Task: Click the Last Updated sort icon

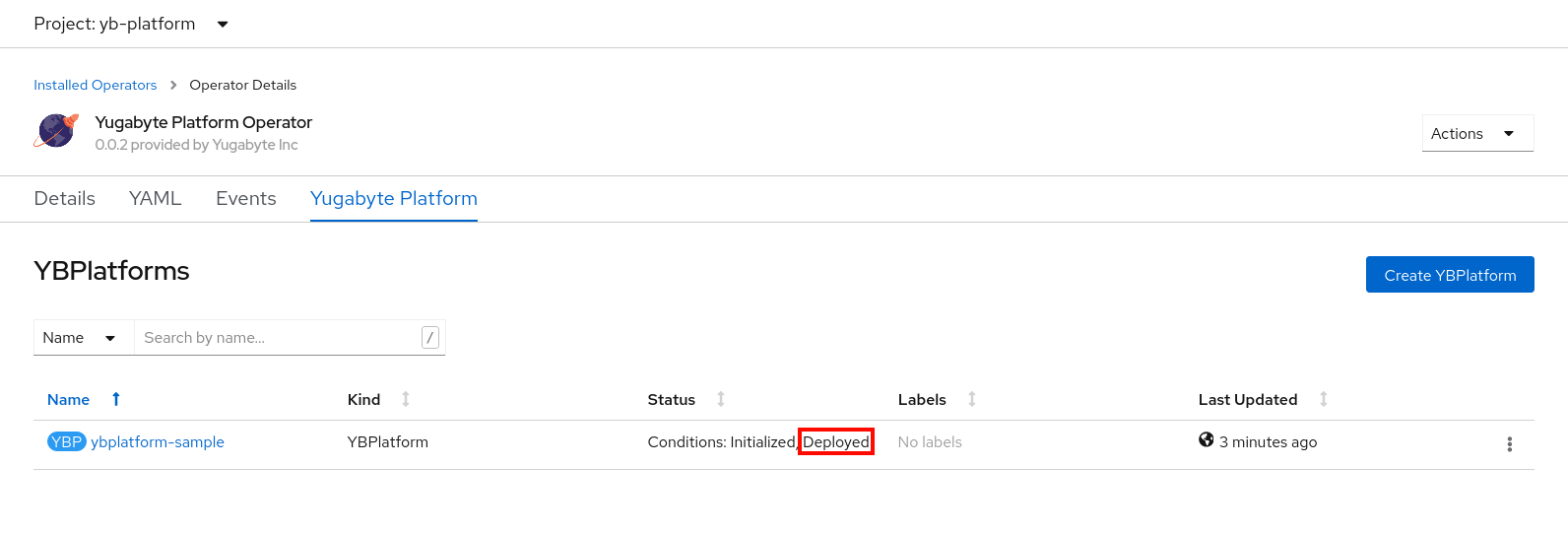Action: pyautogui.click(x=1324, y=399)
